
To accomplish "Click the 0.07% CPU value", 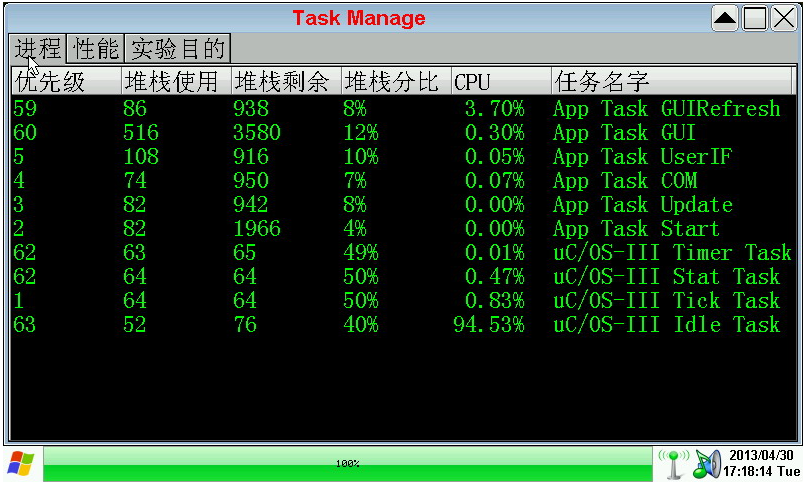I will (x=494, y=181).
